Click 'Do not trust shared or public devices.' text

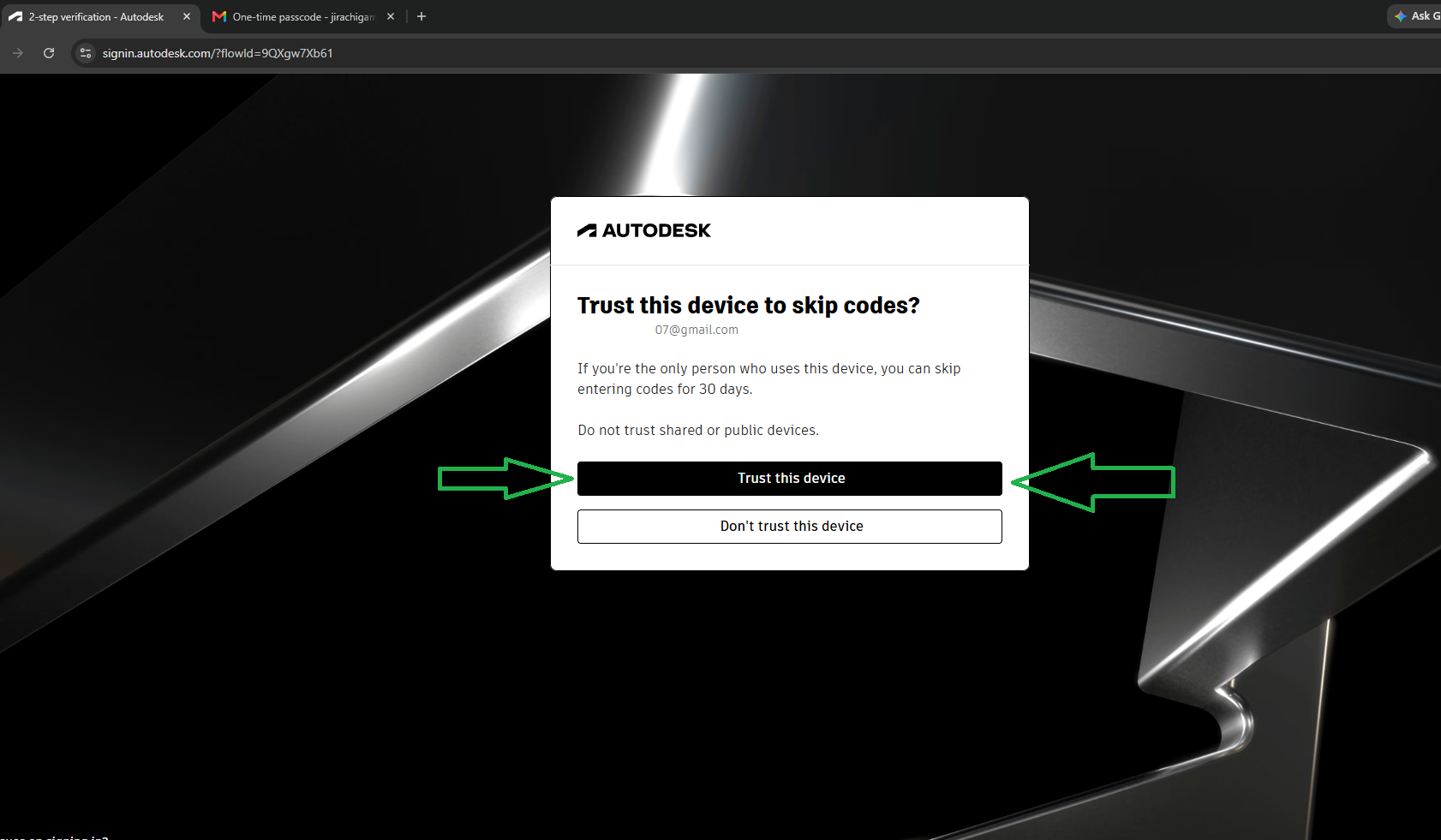[698, 430]
